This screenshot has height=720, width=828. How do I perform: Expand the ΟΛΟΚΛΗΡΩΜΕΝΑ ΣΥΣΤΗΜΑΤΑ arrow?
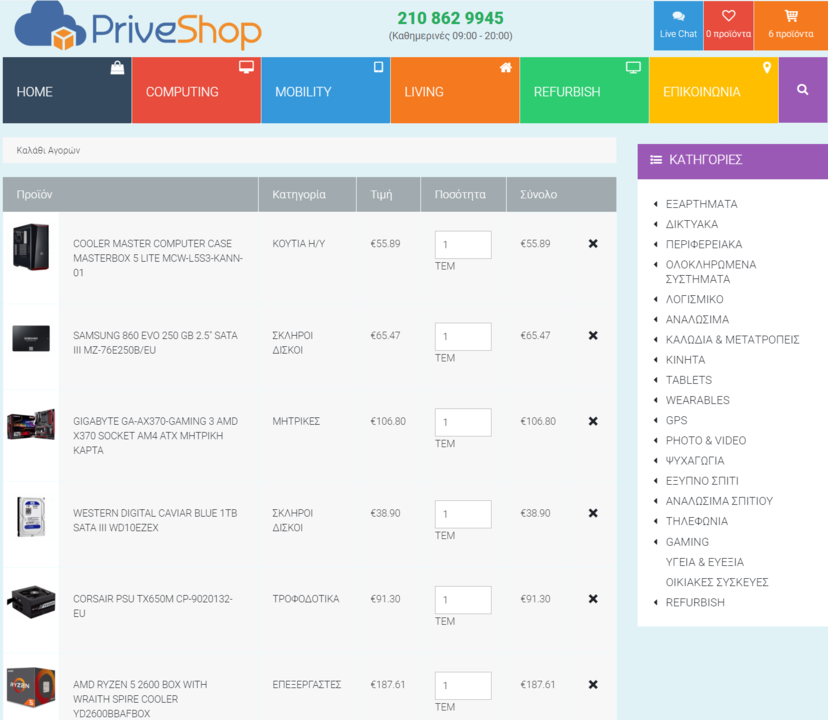tap(655, 264)
